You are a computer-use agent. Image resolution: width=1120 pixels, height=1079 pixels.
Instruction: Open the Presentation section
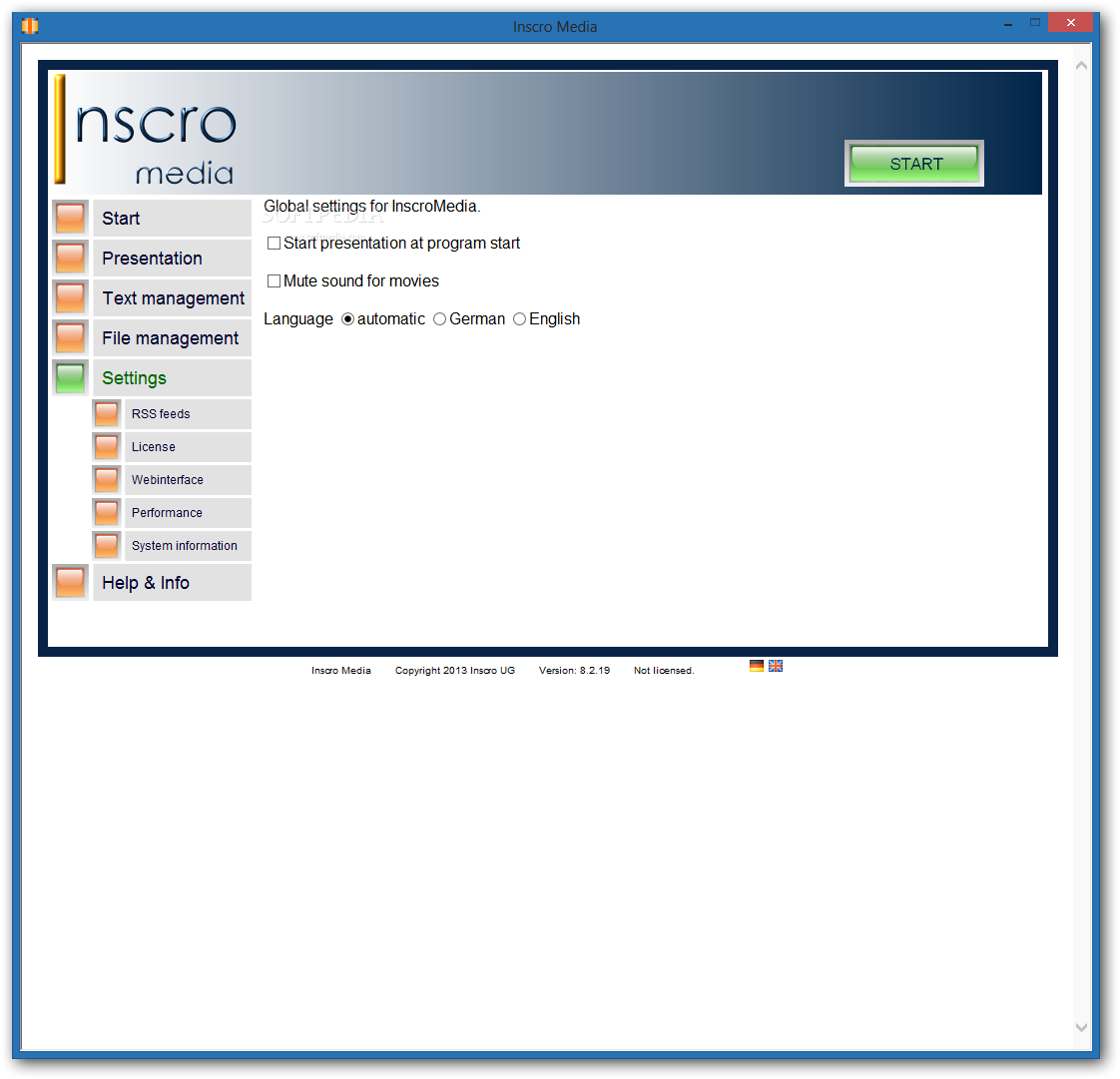[x=172, y=258]
